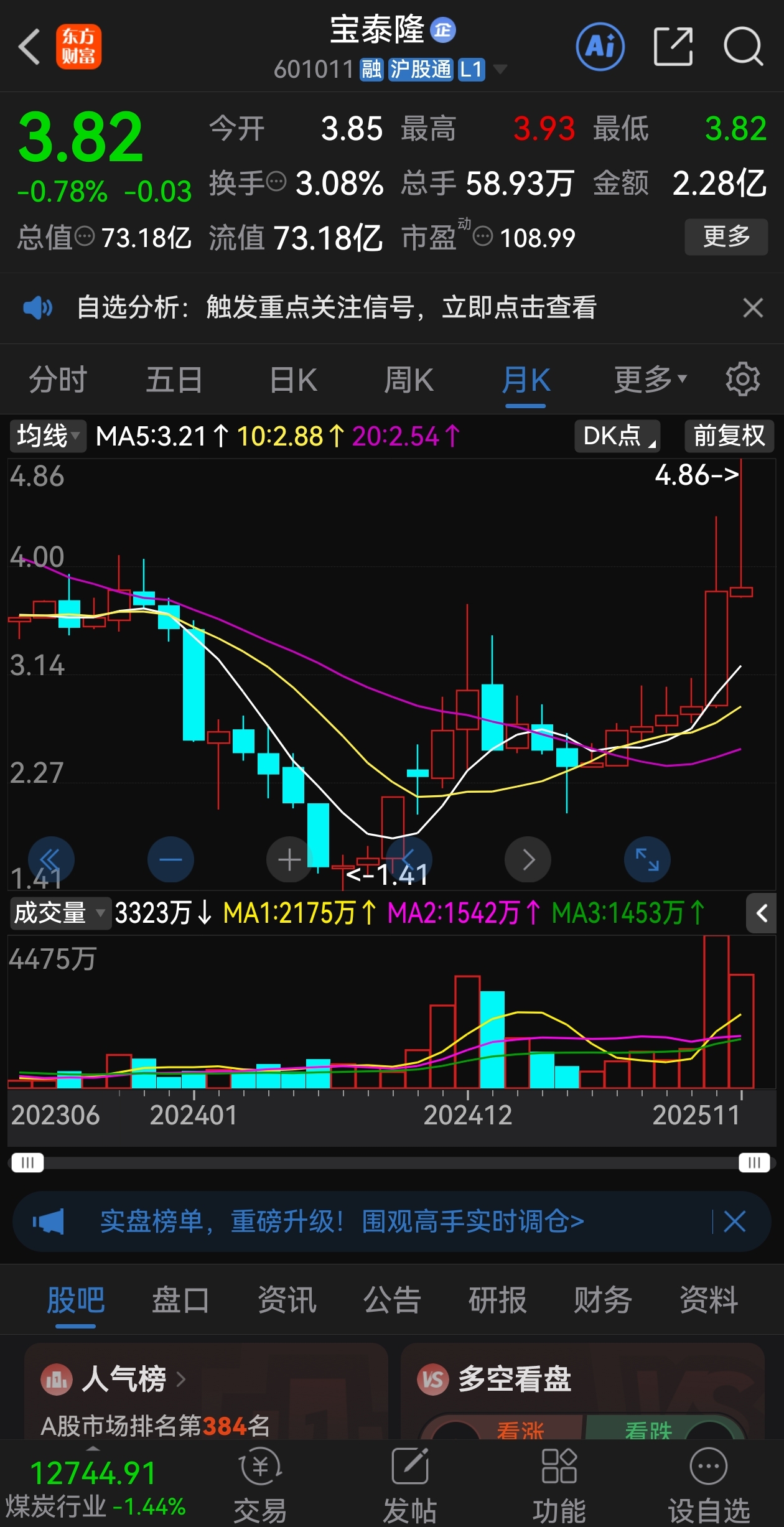Jump to earliest candles double-arrow button

coord(51,859)
